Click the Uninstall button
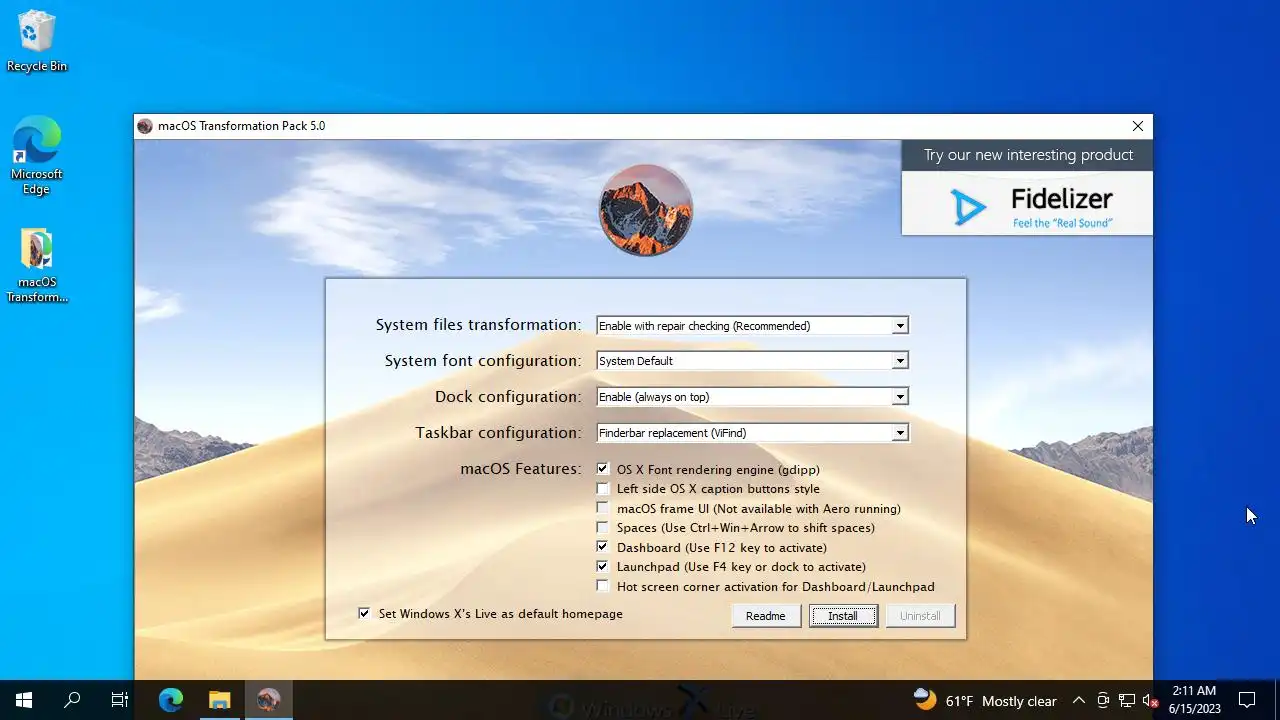 [920, 616]
